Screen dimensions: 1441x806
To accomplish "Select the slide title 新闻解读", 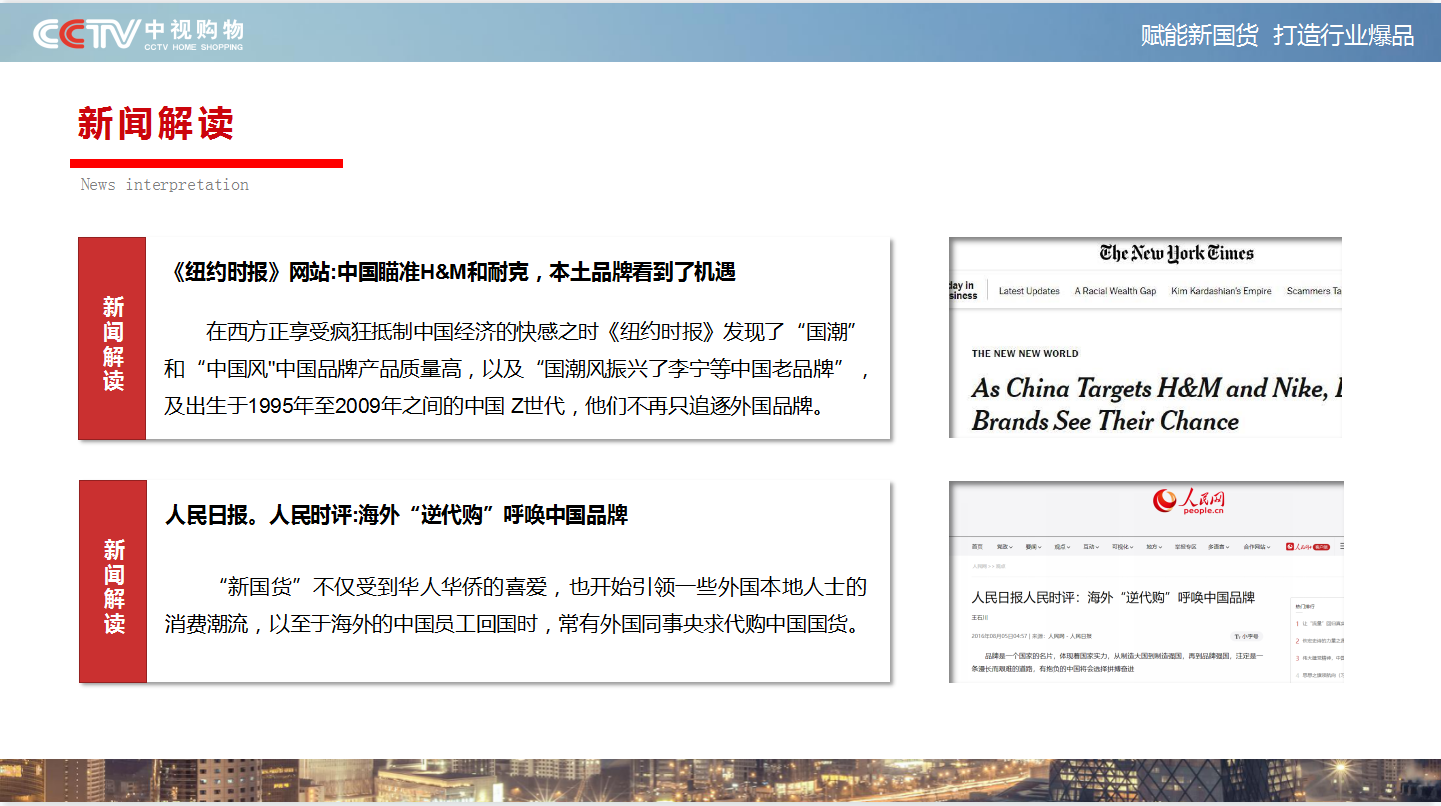I will pyautogui.click(x=155, y=124).
